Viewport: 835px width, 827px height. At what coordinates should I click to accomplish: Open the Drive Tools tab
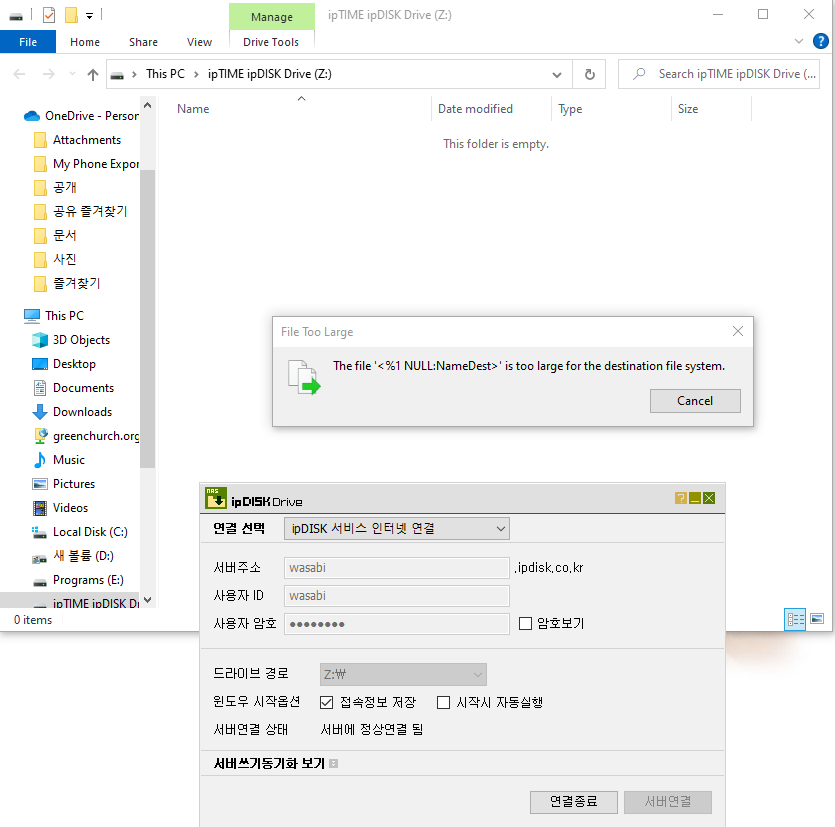pos(271,42)
